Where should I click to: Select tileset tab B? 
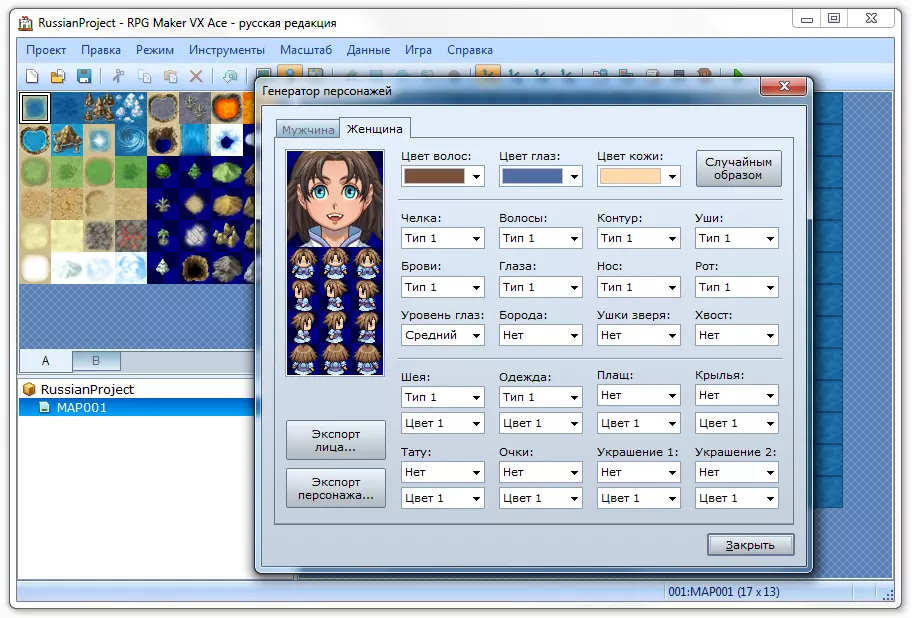[96, 360]
